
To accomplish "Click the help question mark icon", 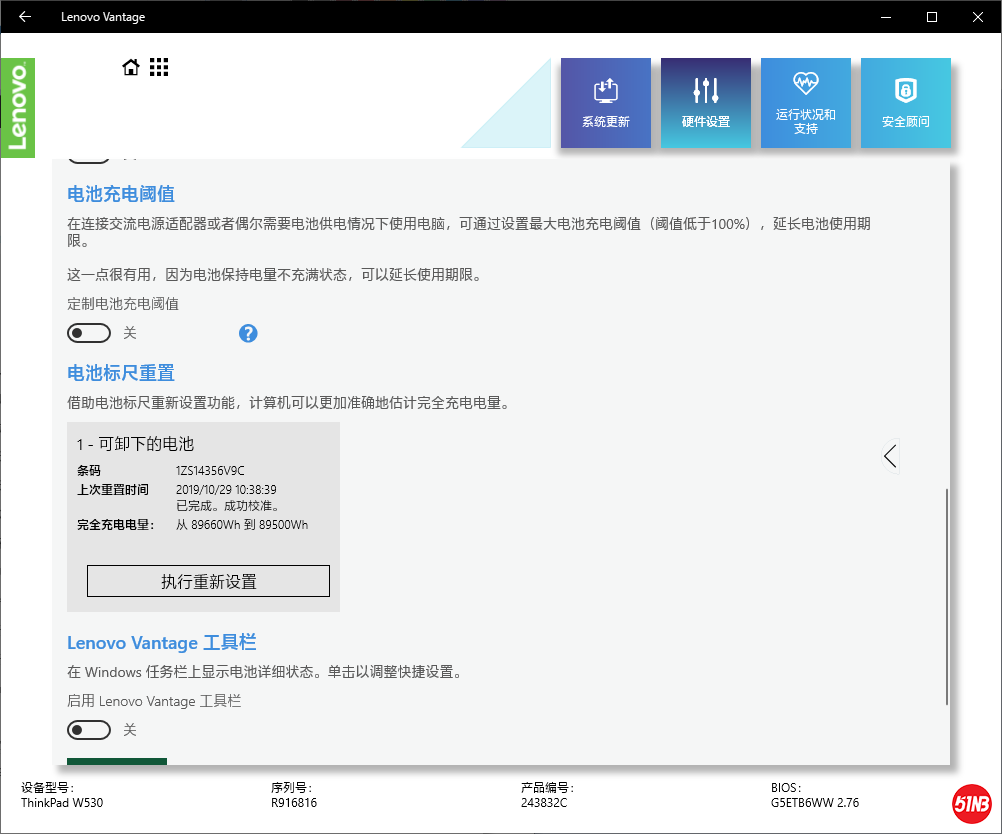I will click(248, 333).
